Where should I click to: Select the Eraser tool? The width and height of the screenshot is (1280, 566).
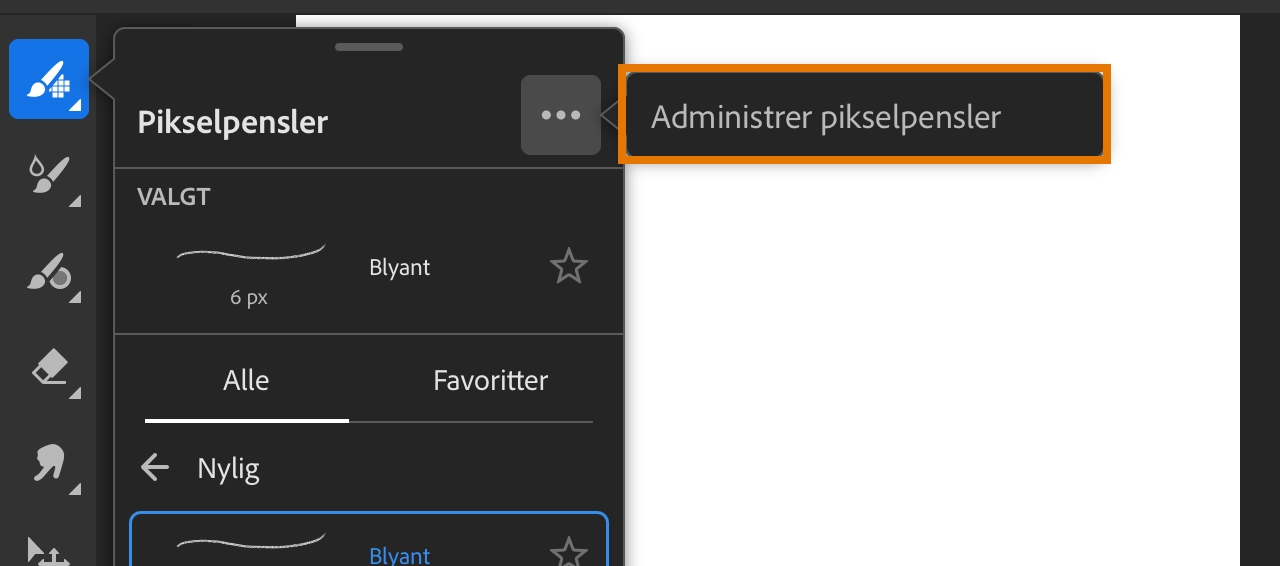(x=48, y=367)
